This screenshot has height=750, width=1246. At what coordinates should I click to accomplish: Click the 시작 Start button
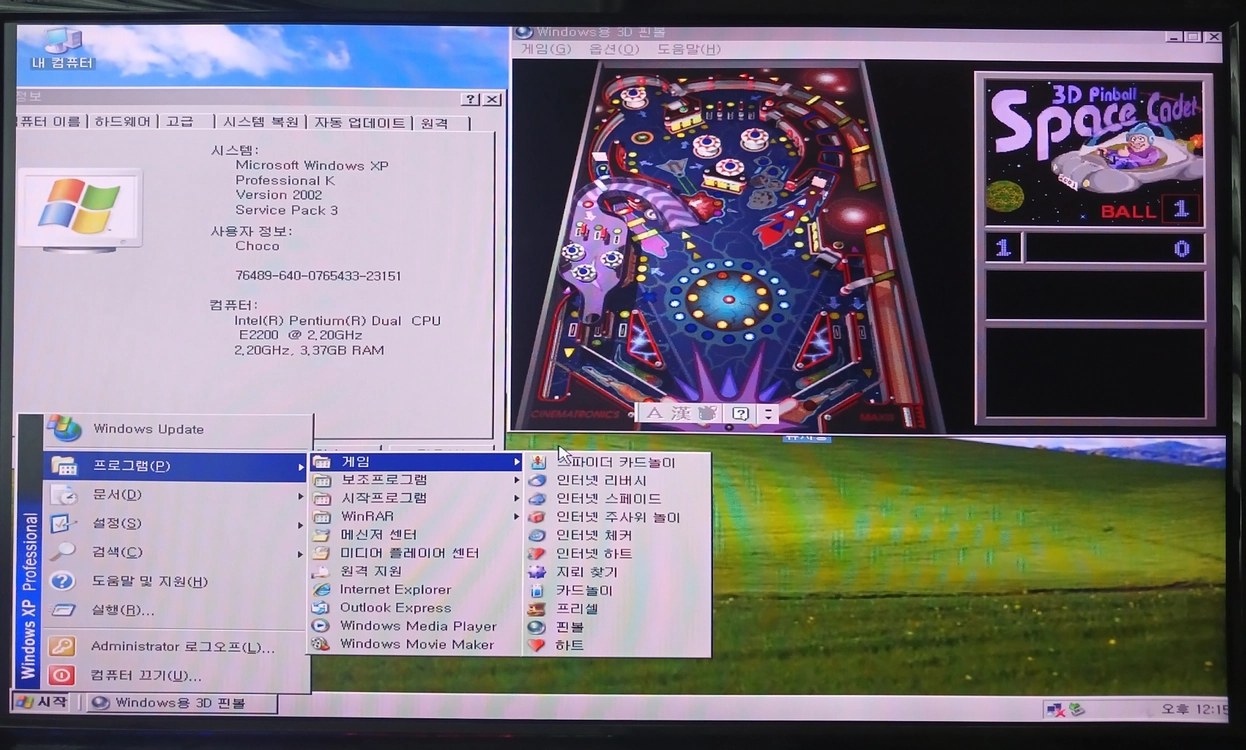tap(44, 702)
